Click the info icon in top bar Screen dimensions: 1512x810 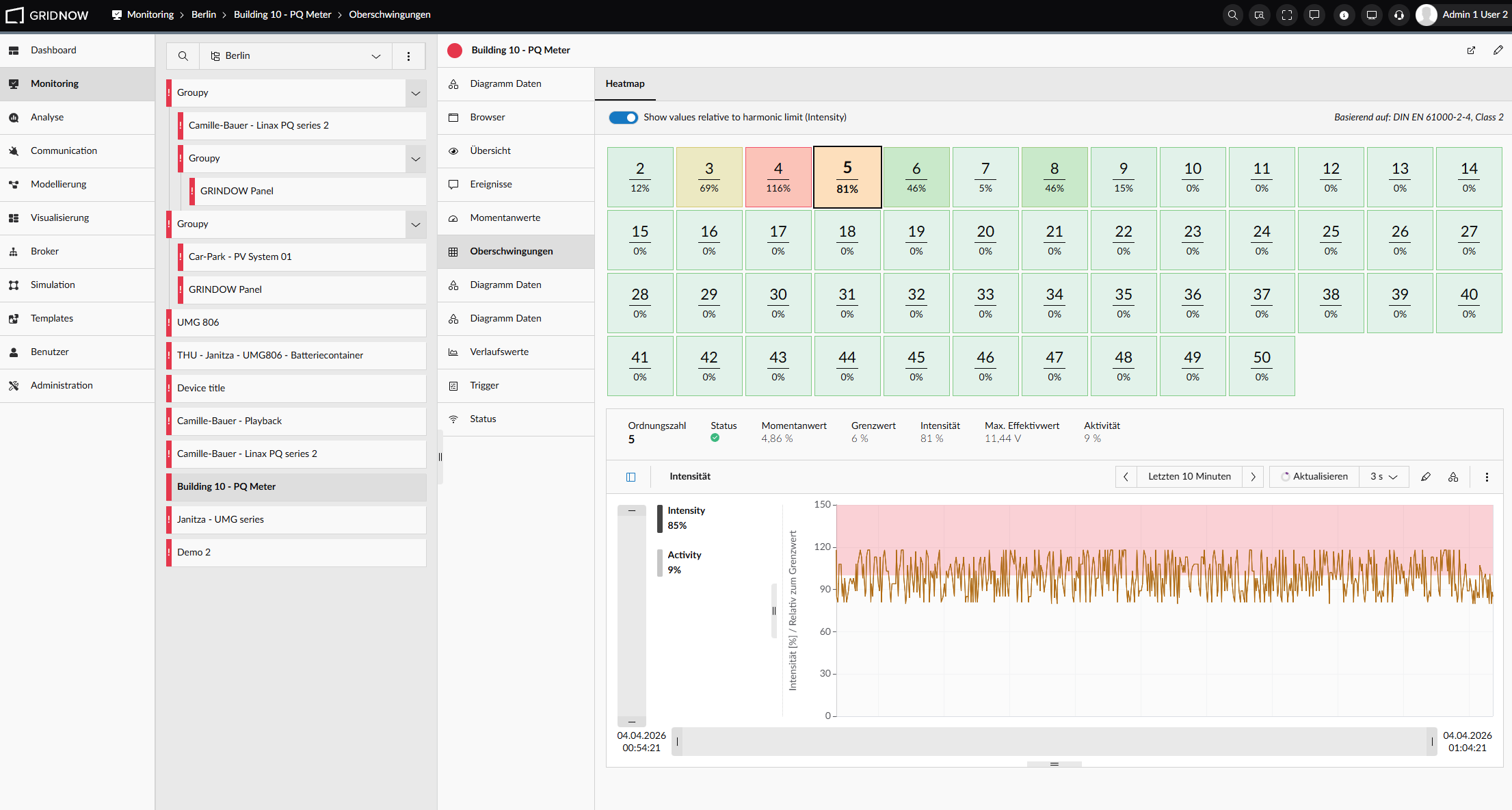tap(1344, 15)
